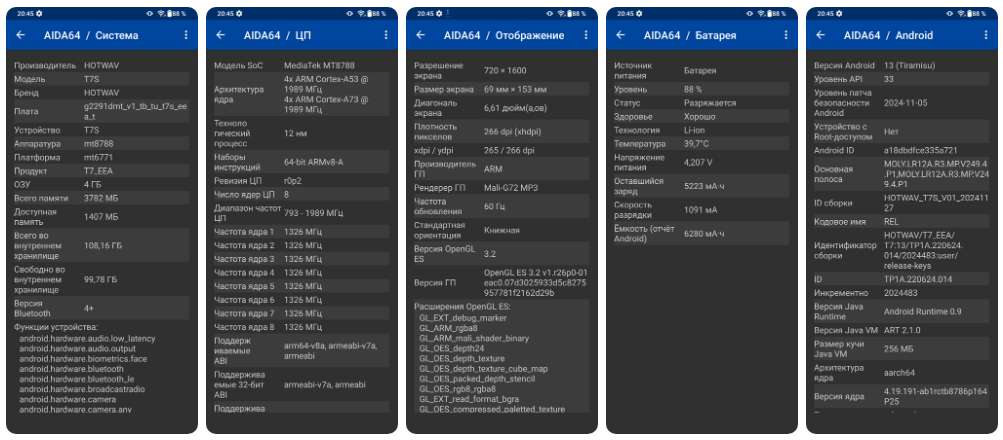1003x440 pixels.
Task: Tap the Температура 39,7°C row
Action: coord(701,144)
